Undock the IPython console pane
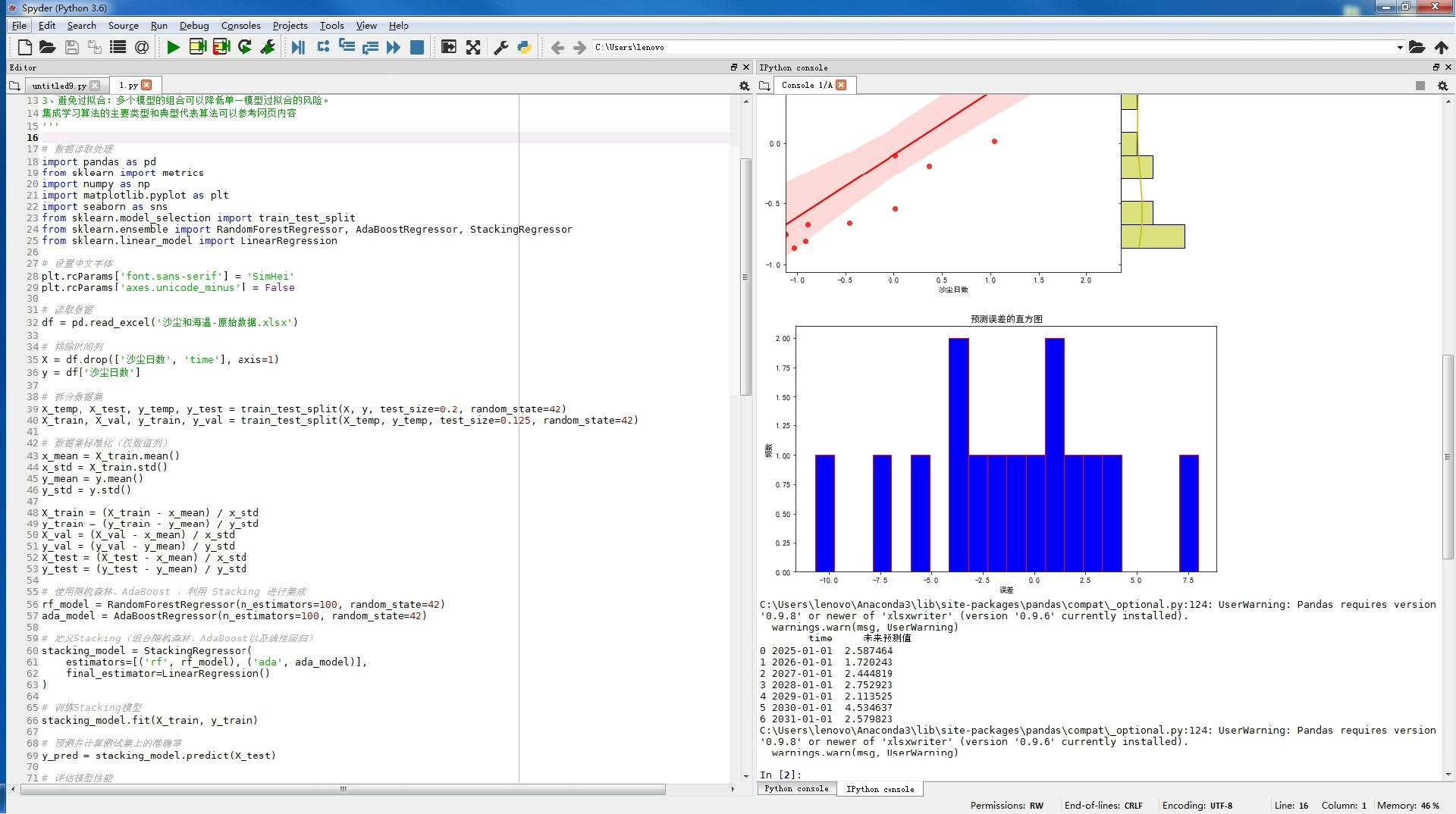 tap(1436, 67)
